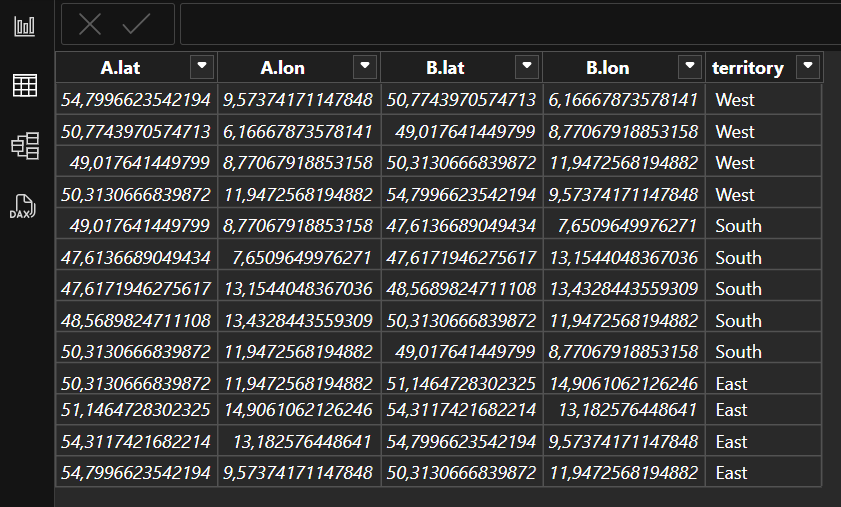Switch to the Table view icon
Viewport: 841px width, 507px height.
point(25,86)
